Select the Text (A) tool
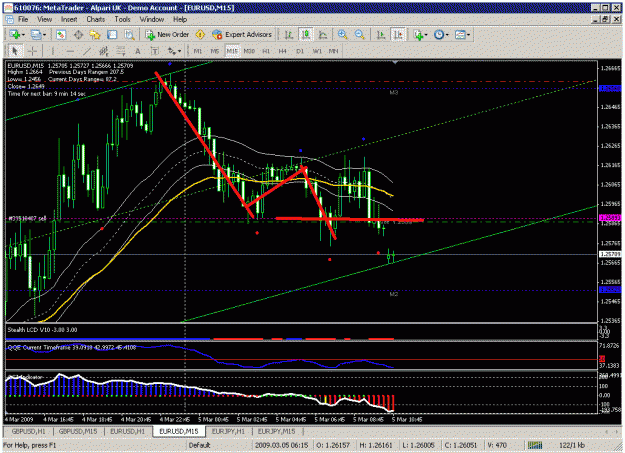This screenshot has width=625, height=453. point(138,51)
